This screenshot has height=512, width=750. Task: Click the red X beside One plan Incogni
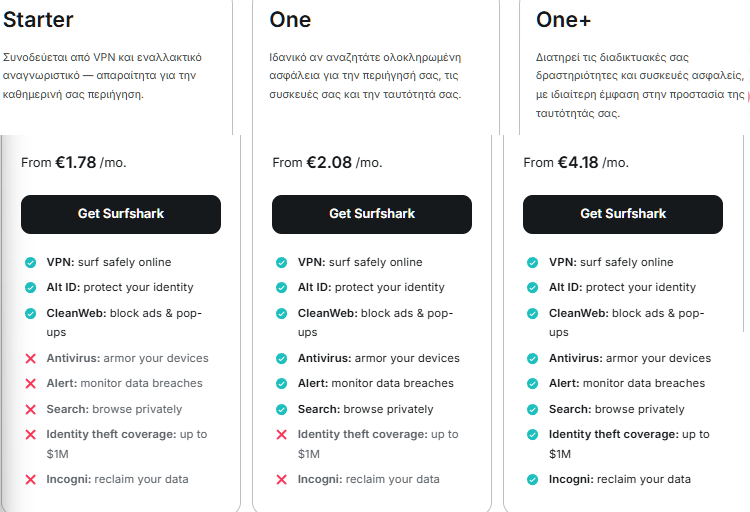[282, 479]
